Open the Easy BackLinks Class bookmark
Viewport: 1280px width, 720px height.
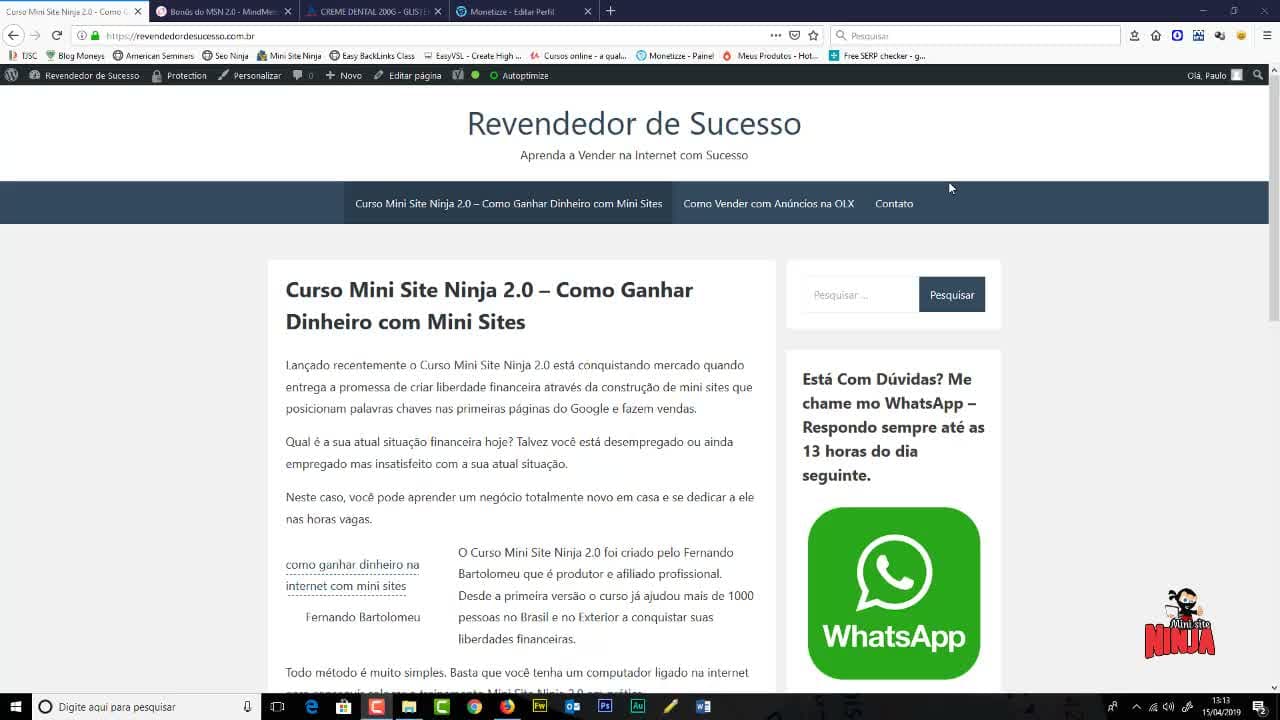click(x=371, y=56)
